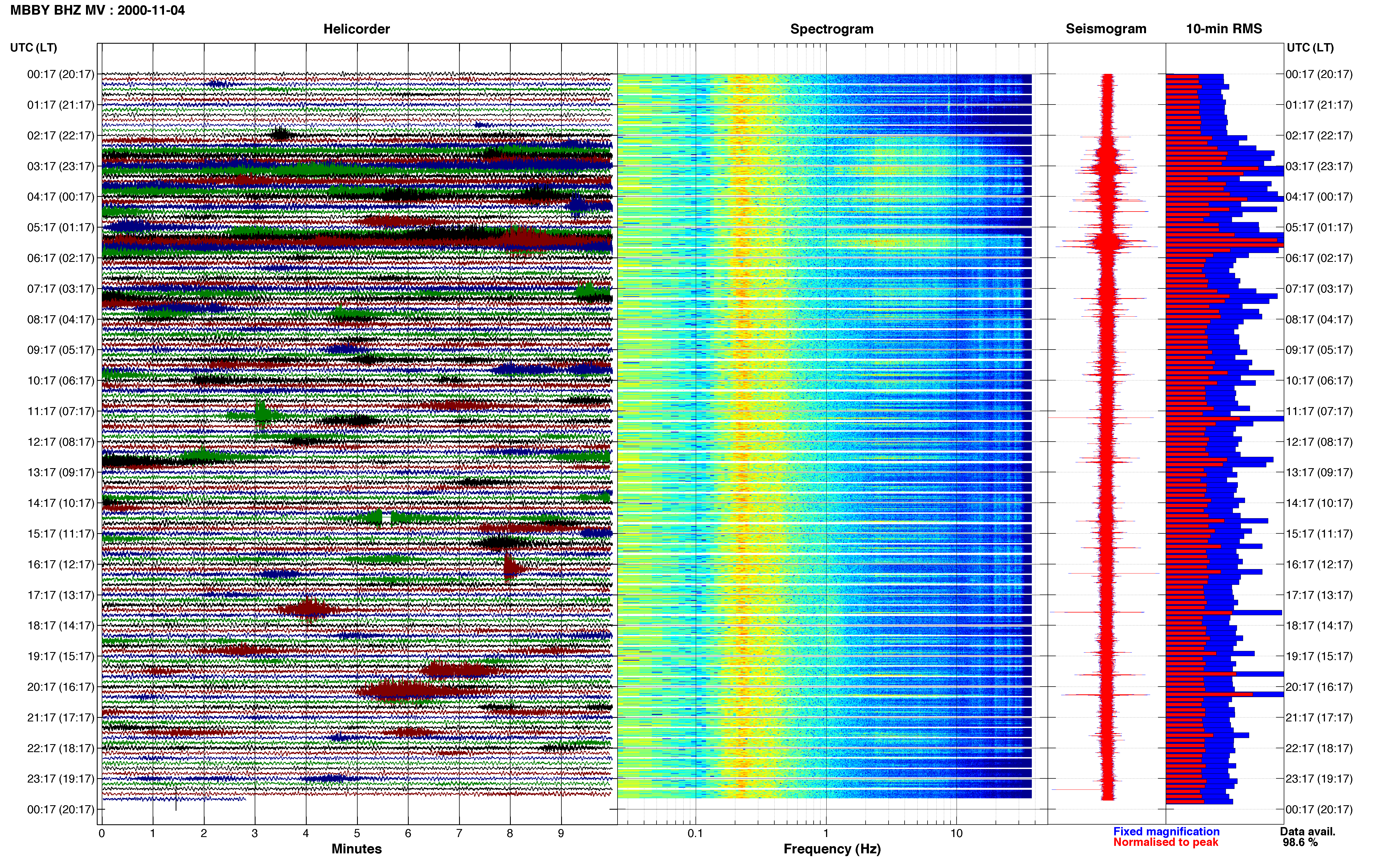Click the 'Spectrogram' panel heading
Screen dimensions: 1388x868
coord(832,29)
